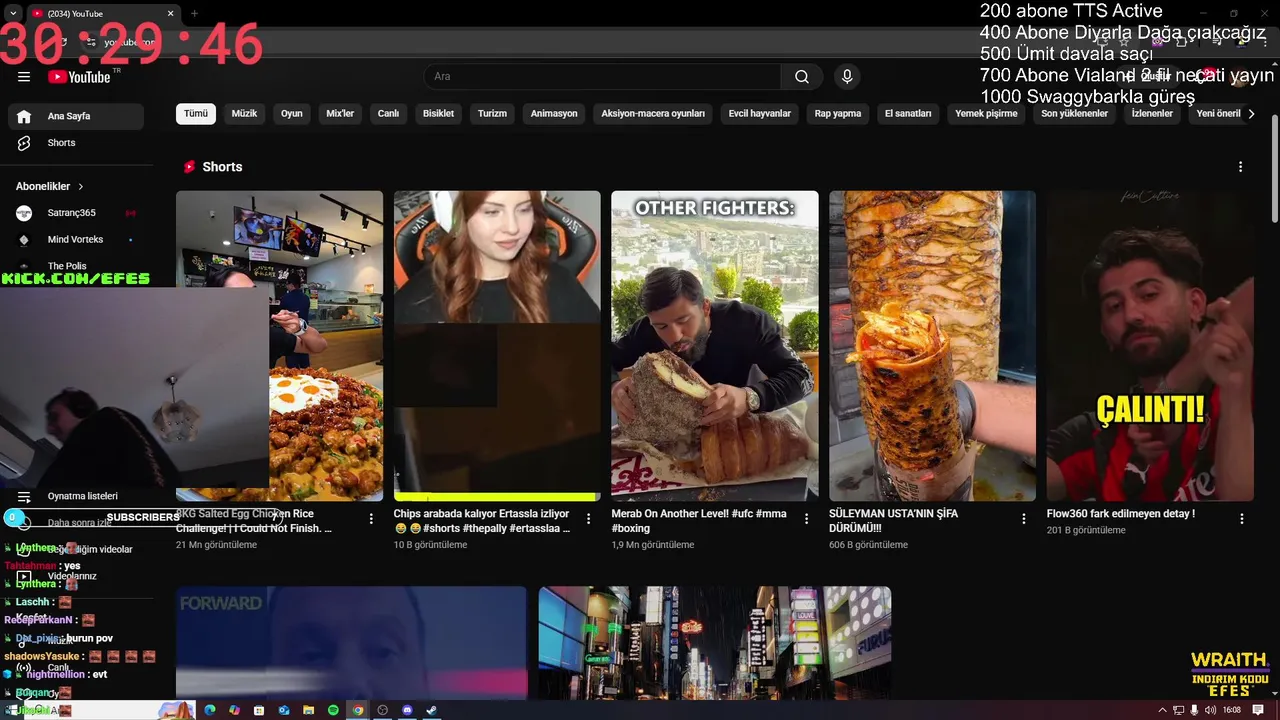
Task: Select the Mix'ler filter chip
Action: click(340, 114)
